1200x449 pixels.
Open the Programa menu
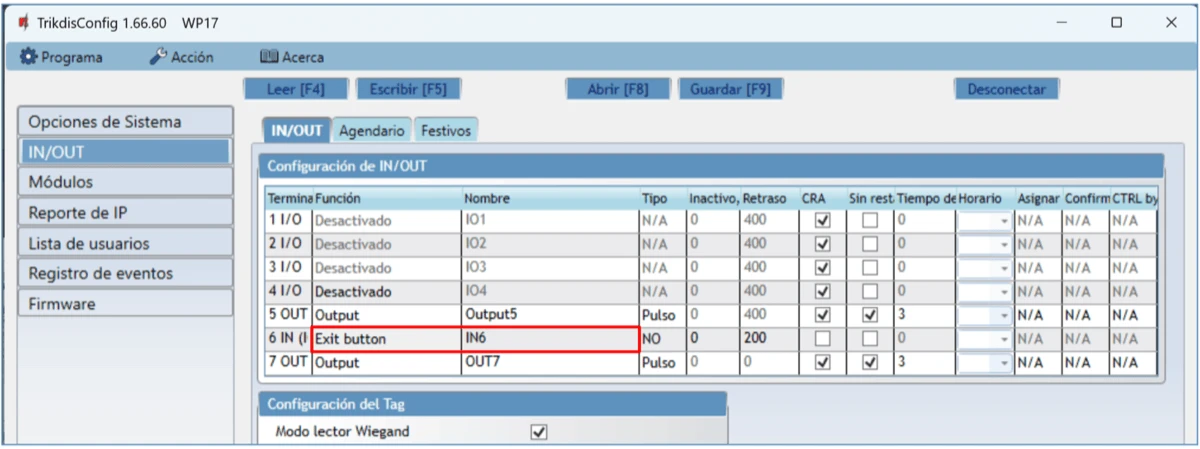[62, 57]
